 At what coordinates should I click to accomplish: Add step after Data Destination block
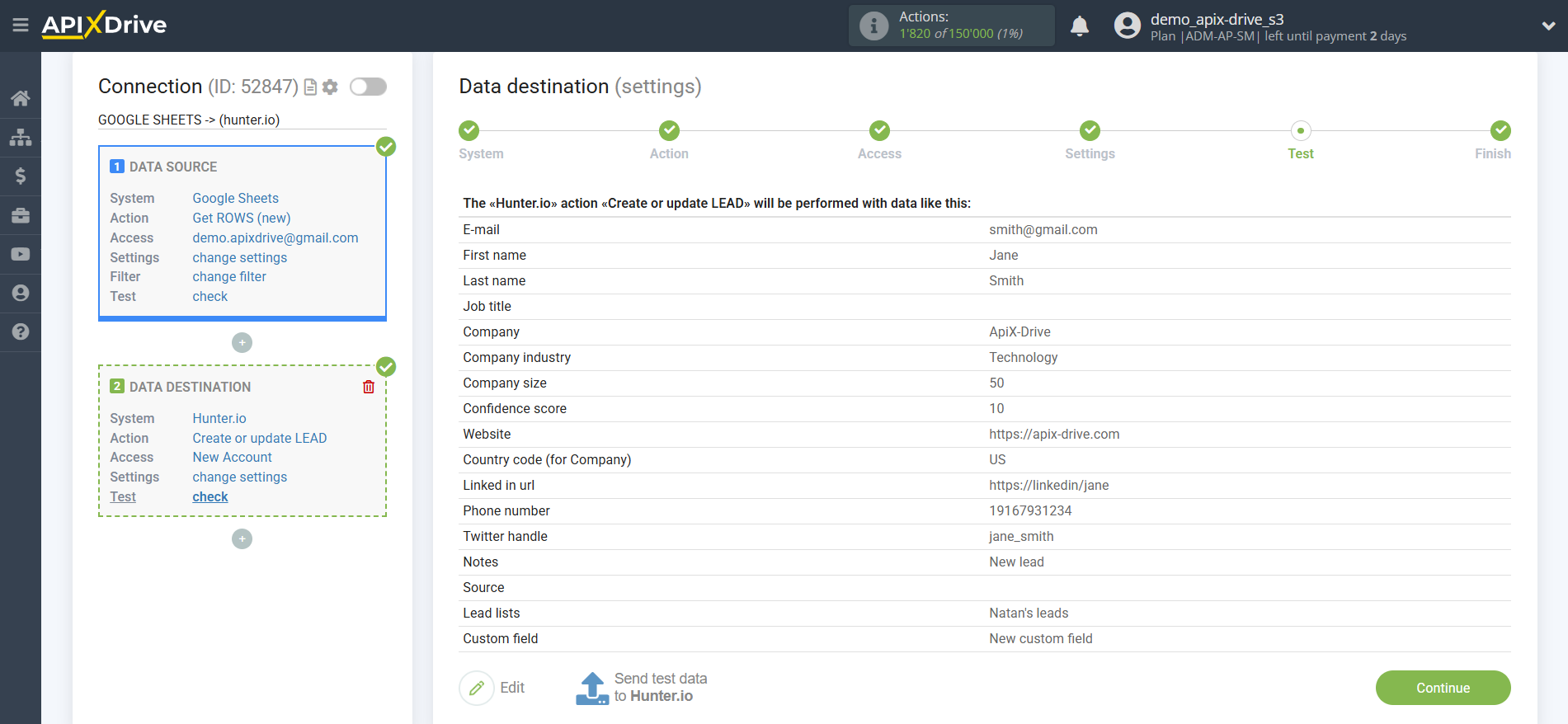[242, 538]
